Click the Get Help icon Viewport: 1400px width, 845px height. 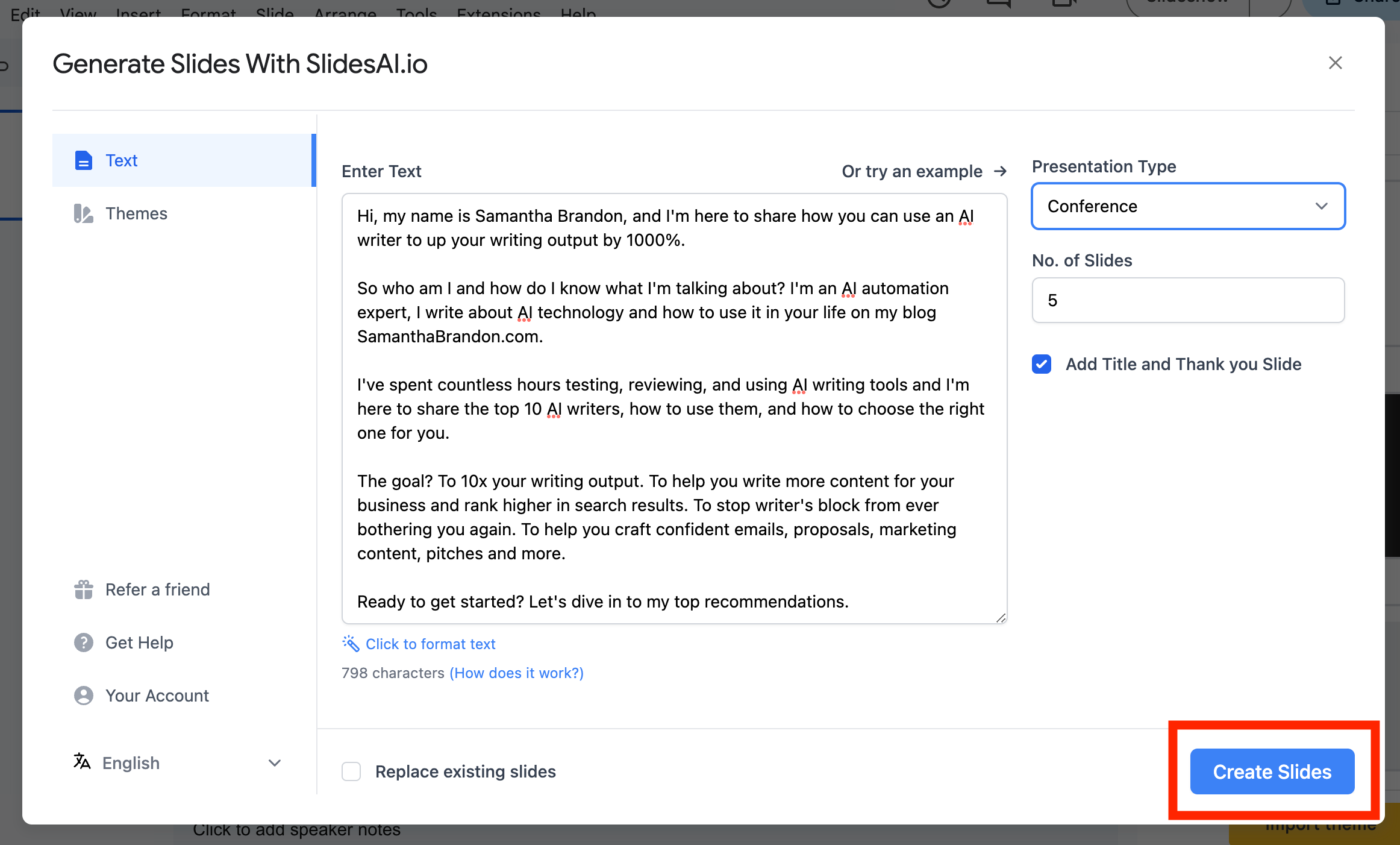(x=83, y=642)
